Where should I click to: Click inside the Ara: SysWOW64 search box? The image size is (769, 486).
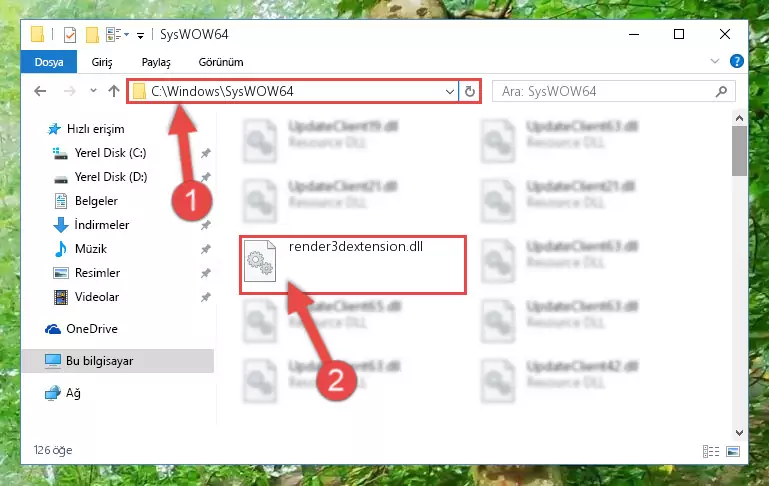coord(603,91)
